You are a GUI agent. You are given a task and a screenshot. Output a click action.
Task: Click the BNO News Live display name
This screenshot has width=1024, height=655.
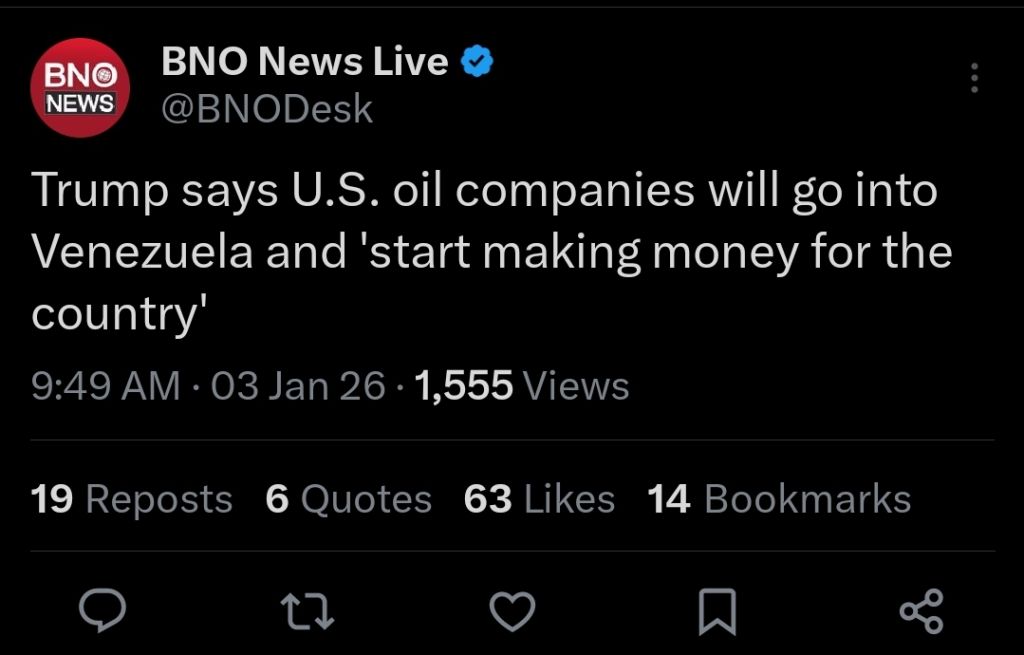pyautogui.click(x=304, y=62)
